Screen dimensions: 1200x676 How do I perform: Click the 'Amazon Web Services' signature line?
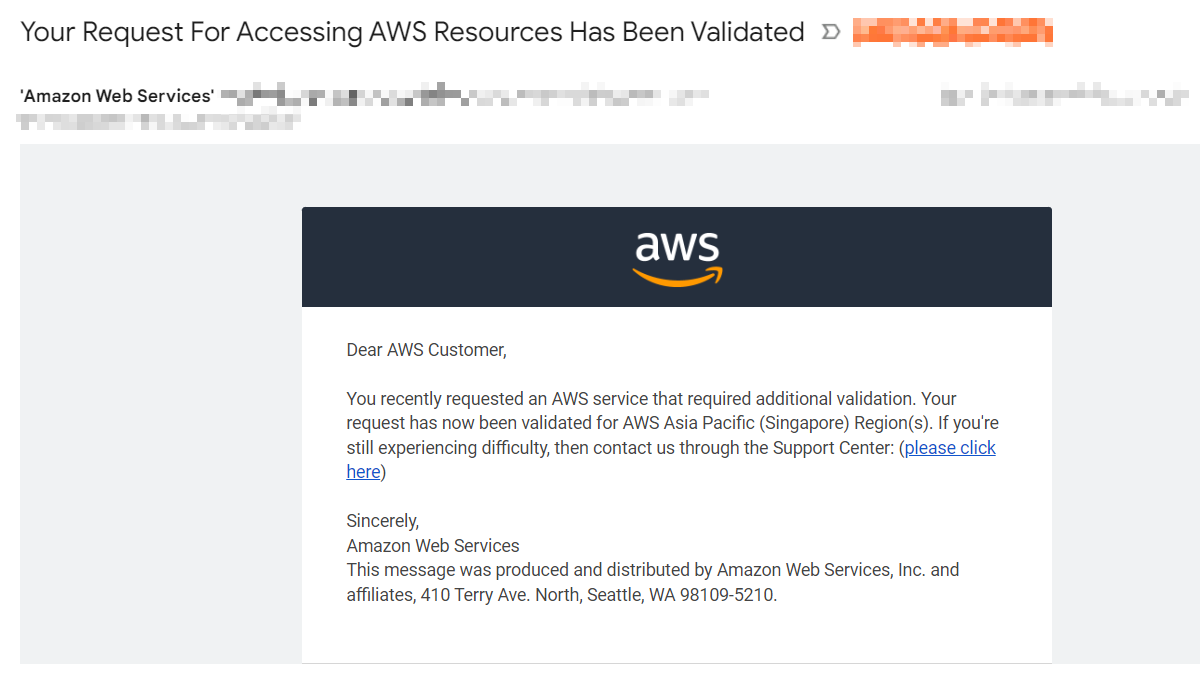tap(433, 546)
